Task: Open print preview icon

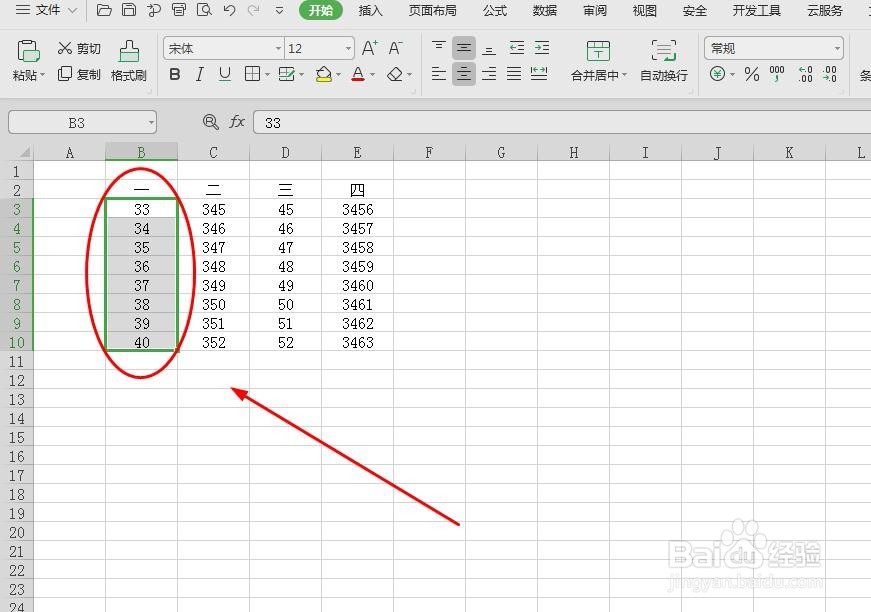Action: click(204, 9)
